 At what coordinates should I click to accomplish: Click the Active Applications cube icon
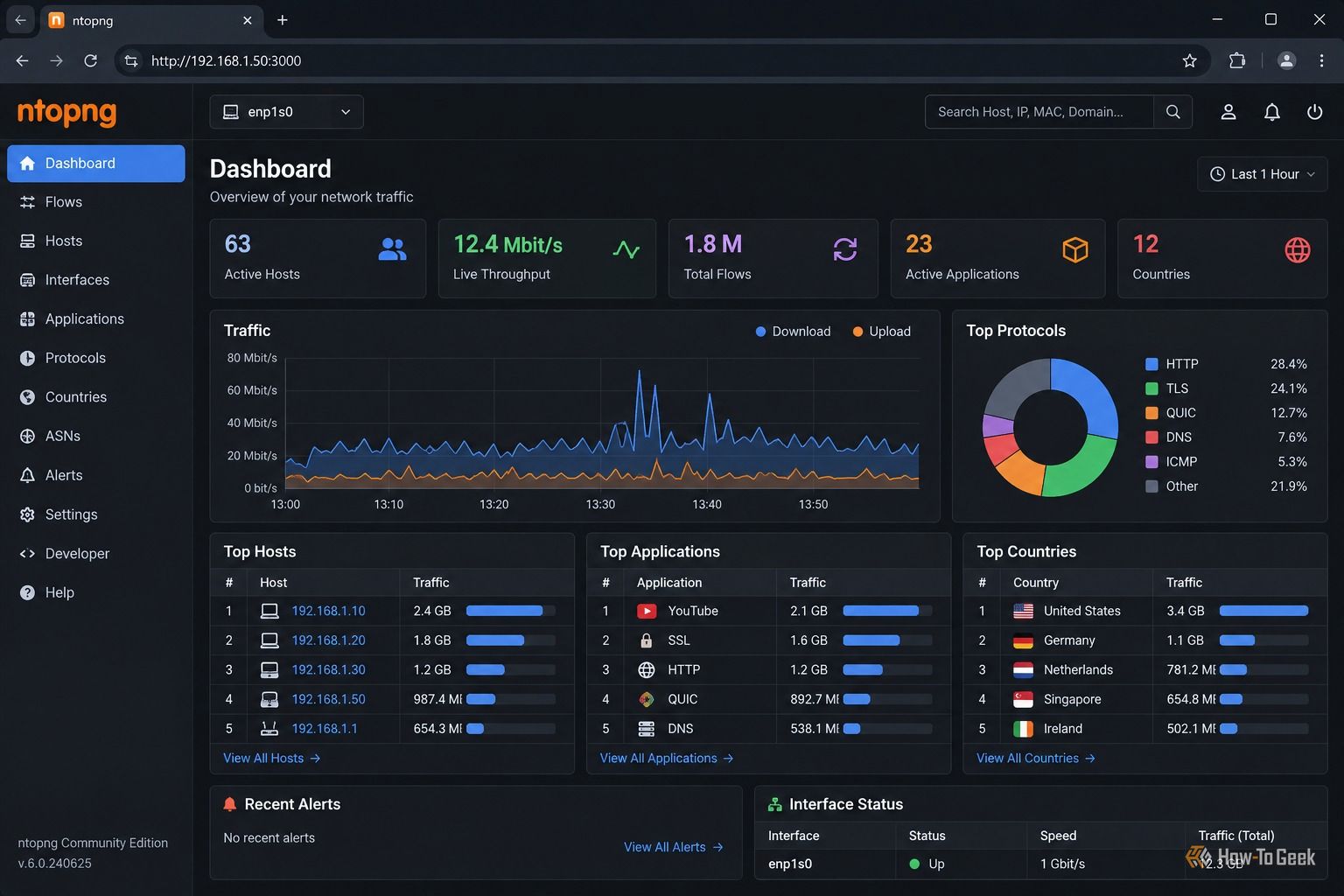pos(1075,250)
